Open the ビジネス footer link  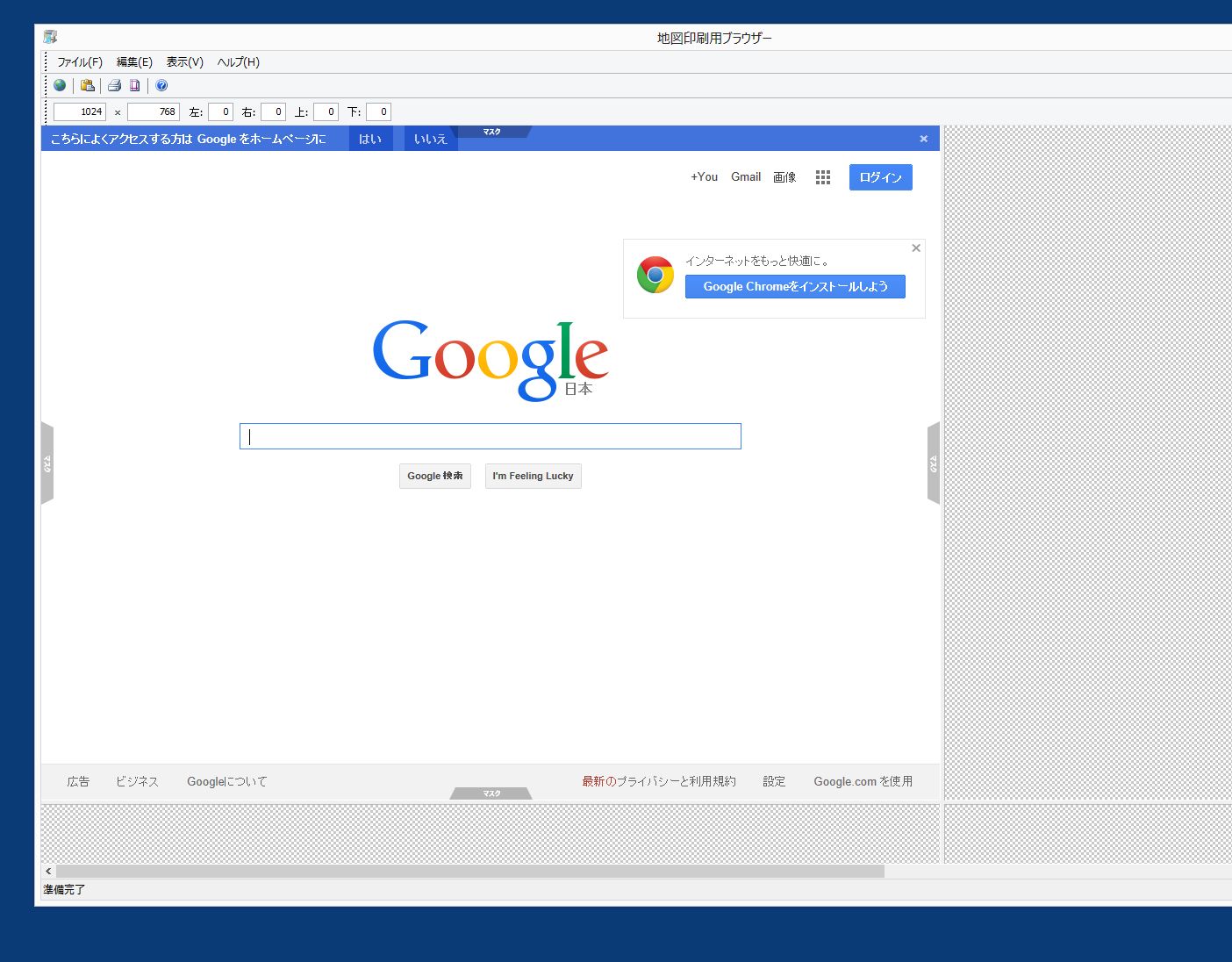pos(137,781)
